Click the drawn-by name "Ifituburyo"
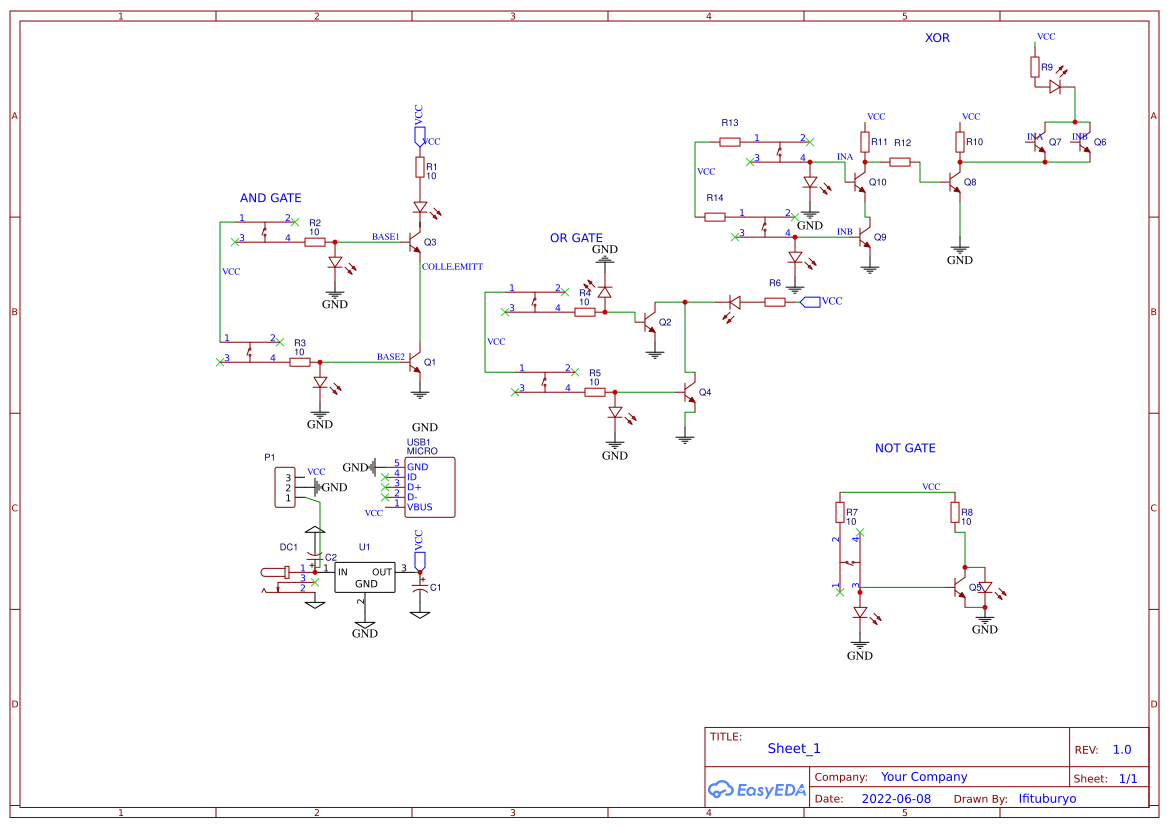Screen dimensions: 1169x828 pos(1047,799)
